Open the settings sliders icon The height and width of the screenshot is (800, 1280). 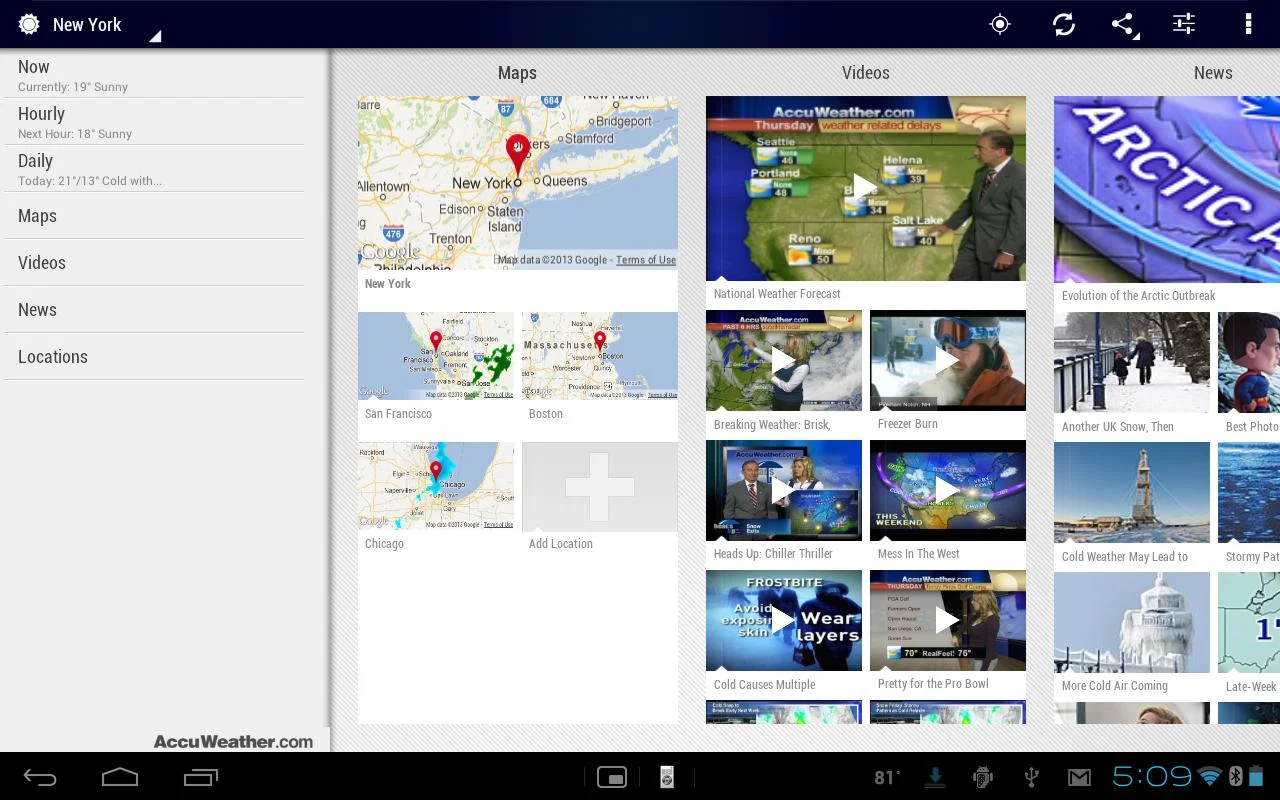[x=1184, y=24]
